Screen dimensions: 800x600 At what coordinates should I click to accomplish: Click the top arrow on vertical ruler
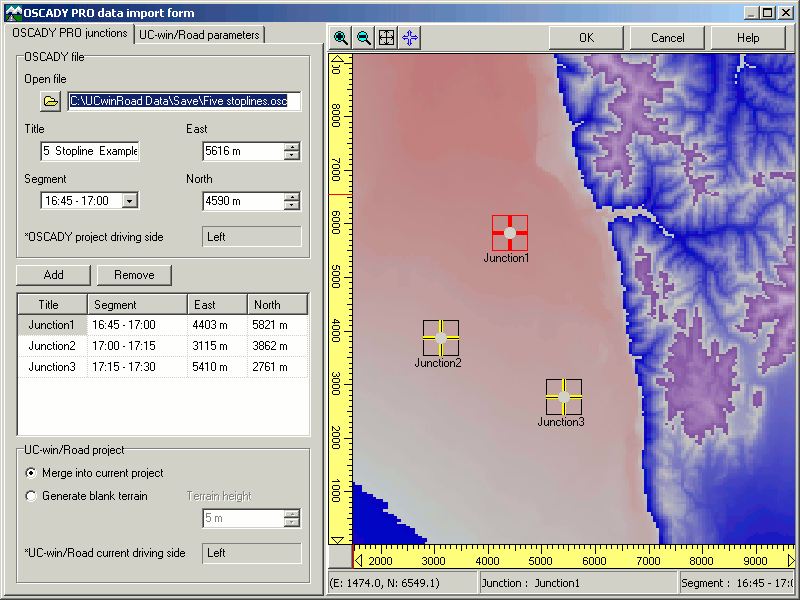click(337, 59)
